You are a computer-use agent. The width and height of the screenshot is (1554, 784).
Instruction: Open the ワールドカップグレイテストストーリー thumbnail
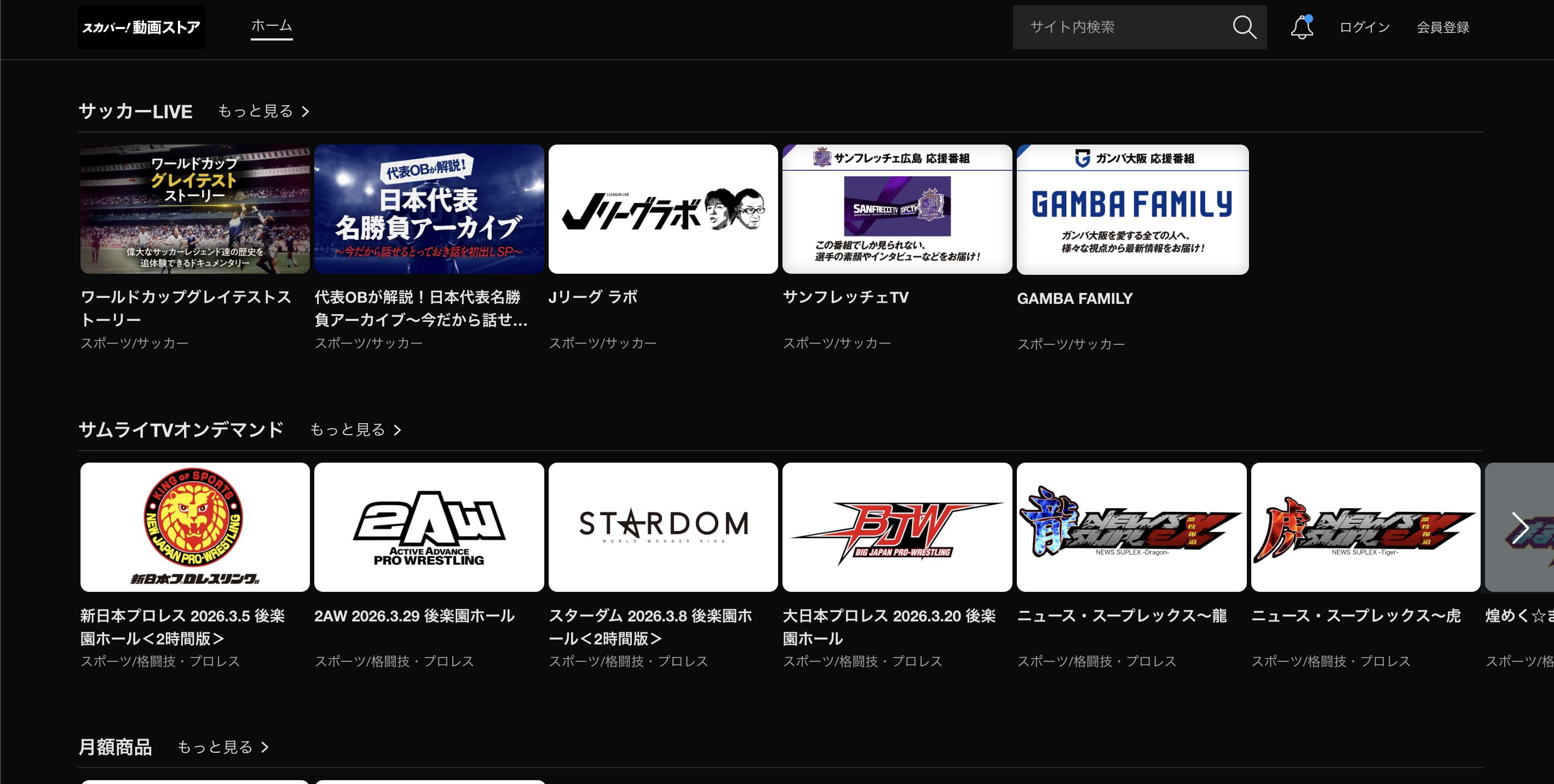195,209
